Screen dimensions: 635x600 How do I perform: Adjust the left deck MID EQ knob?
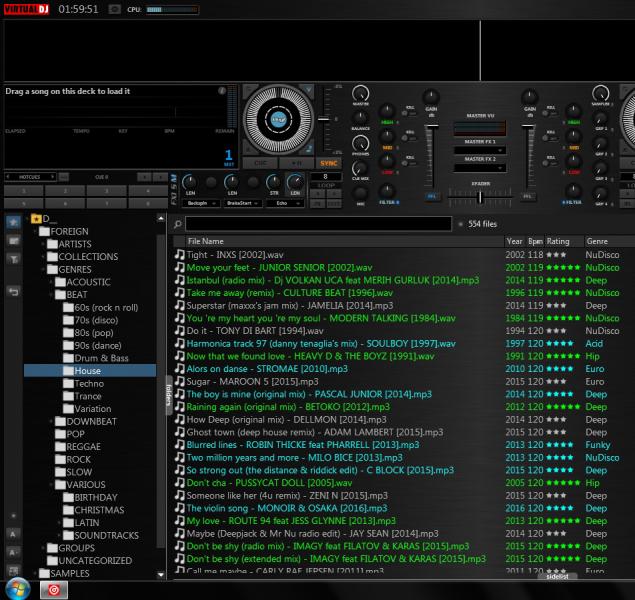387,136
